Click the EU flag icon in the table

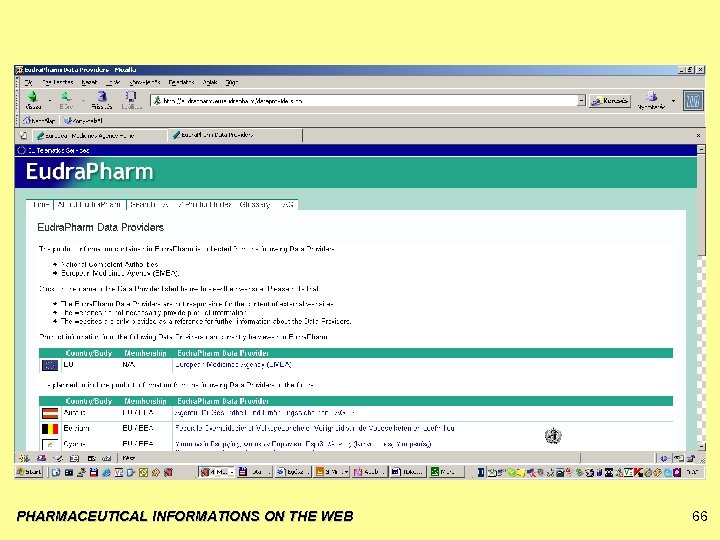pyautogui.click(x=50, y=365)
